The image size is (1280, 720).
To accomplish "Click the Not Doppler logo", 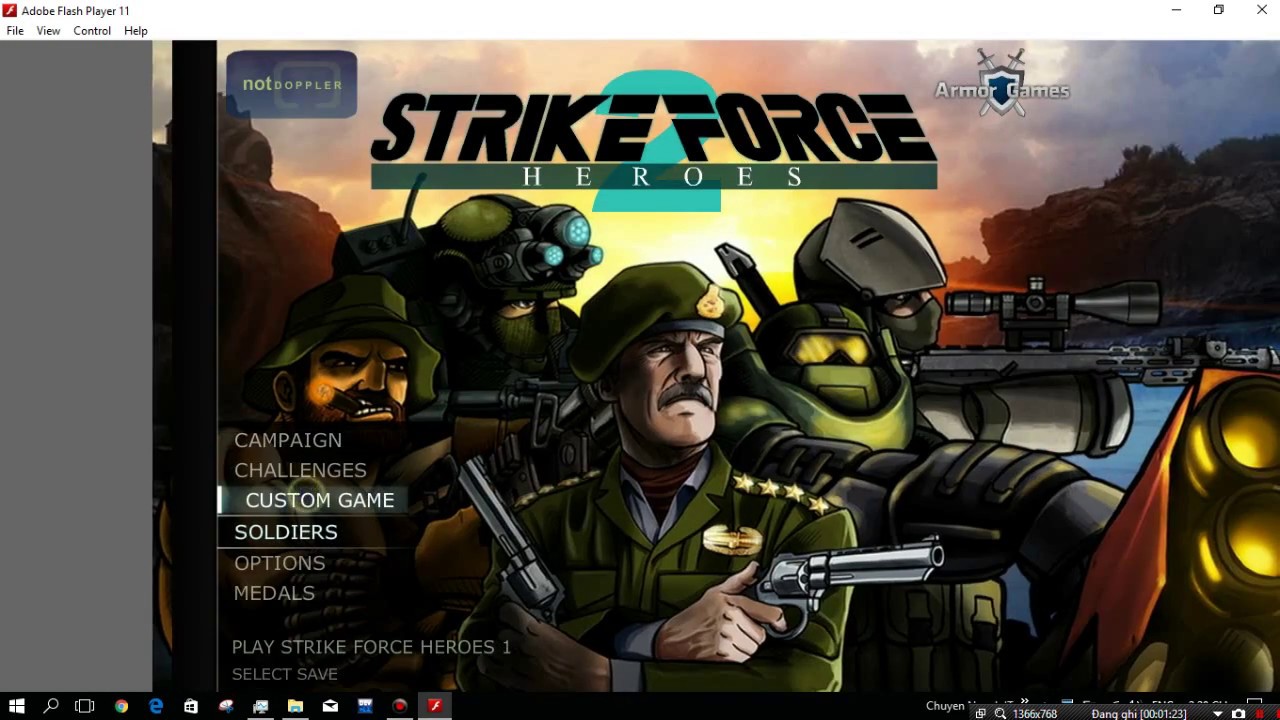I will point(292,84).
